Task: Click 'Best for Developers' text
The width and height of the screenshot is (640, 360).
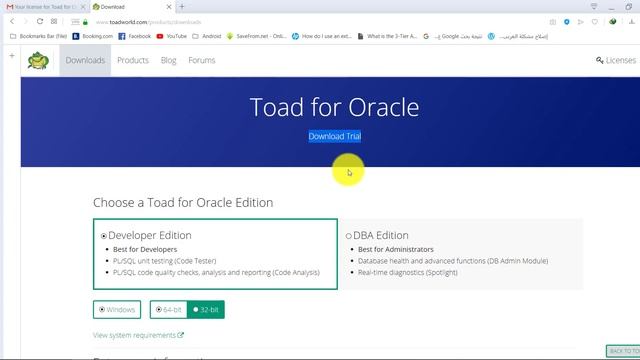Action: [x=145, y=249]
